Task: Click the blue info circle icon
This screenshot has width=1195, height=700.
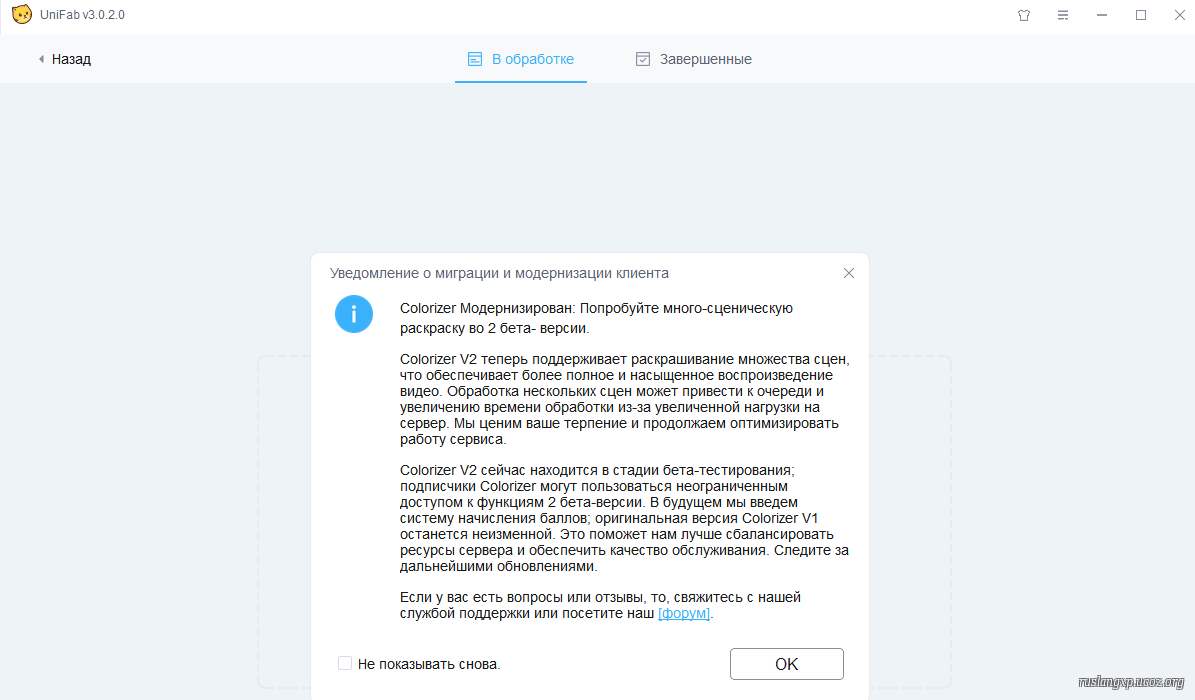Action: pos(354,314)
